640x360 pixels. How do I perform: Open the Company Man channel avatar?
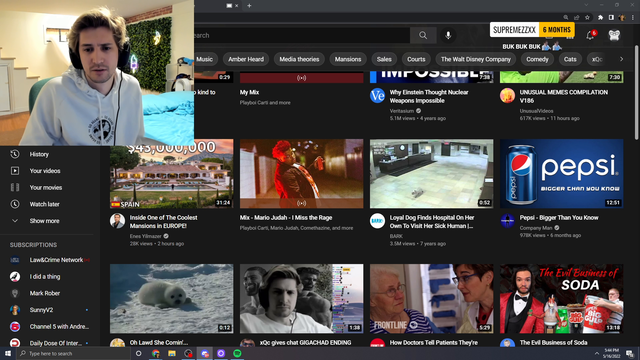click(x=507, y=221)
